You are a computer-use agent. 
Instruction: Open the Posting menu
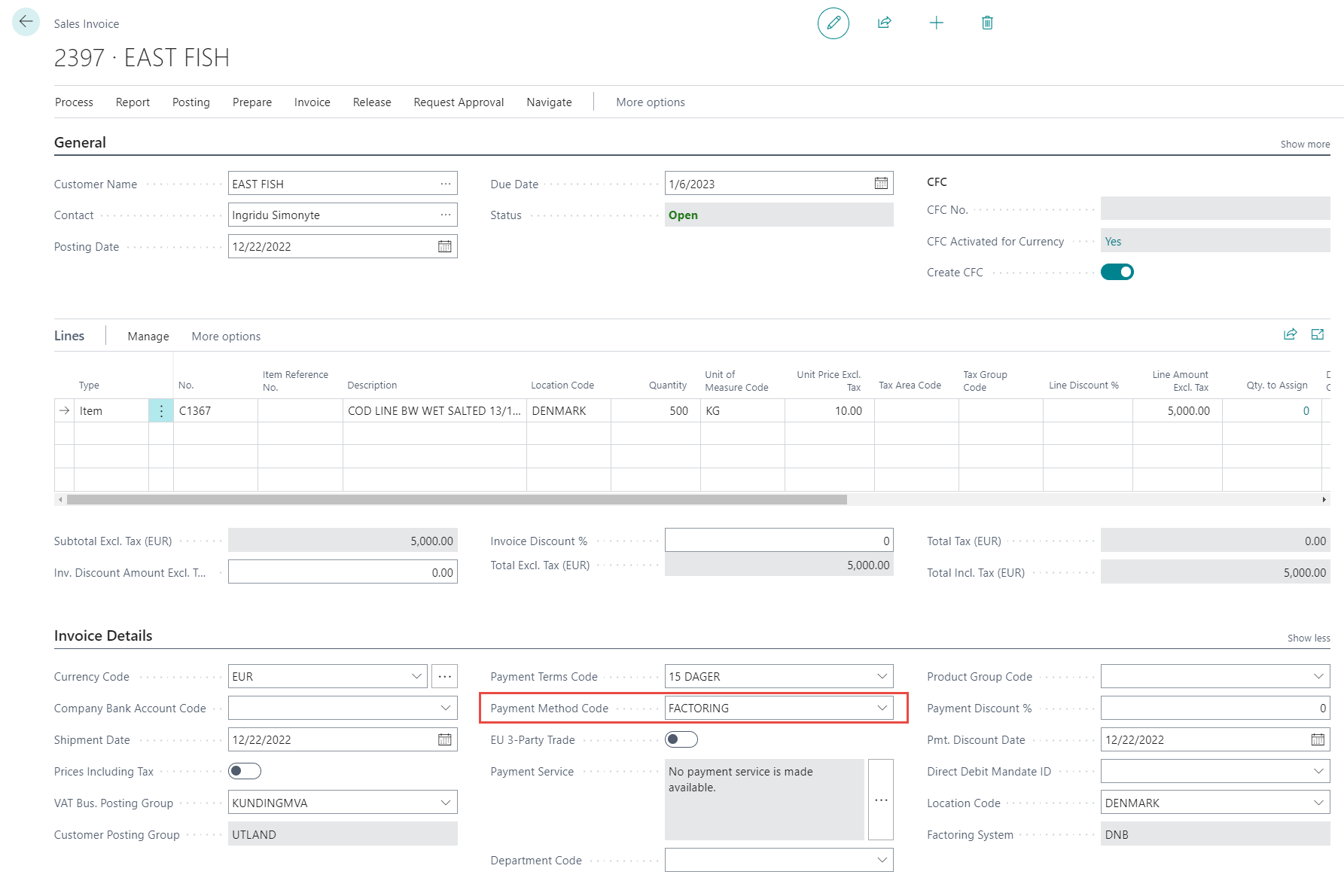190,102
